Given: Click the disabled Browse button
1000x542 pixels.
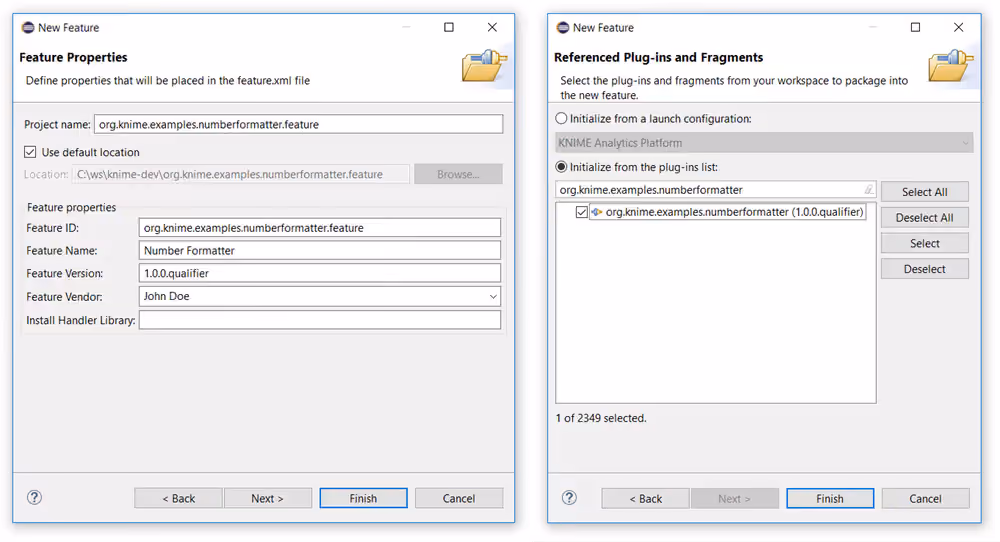Looking at the screenshot, I should tap(459, 174).
